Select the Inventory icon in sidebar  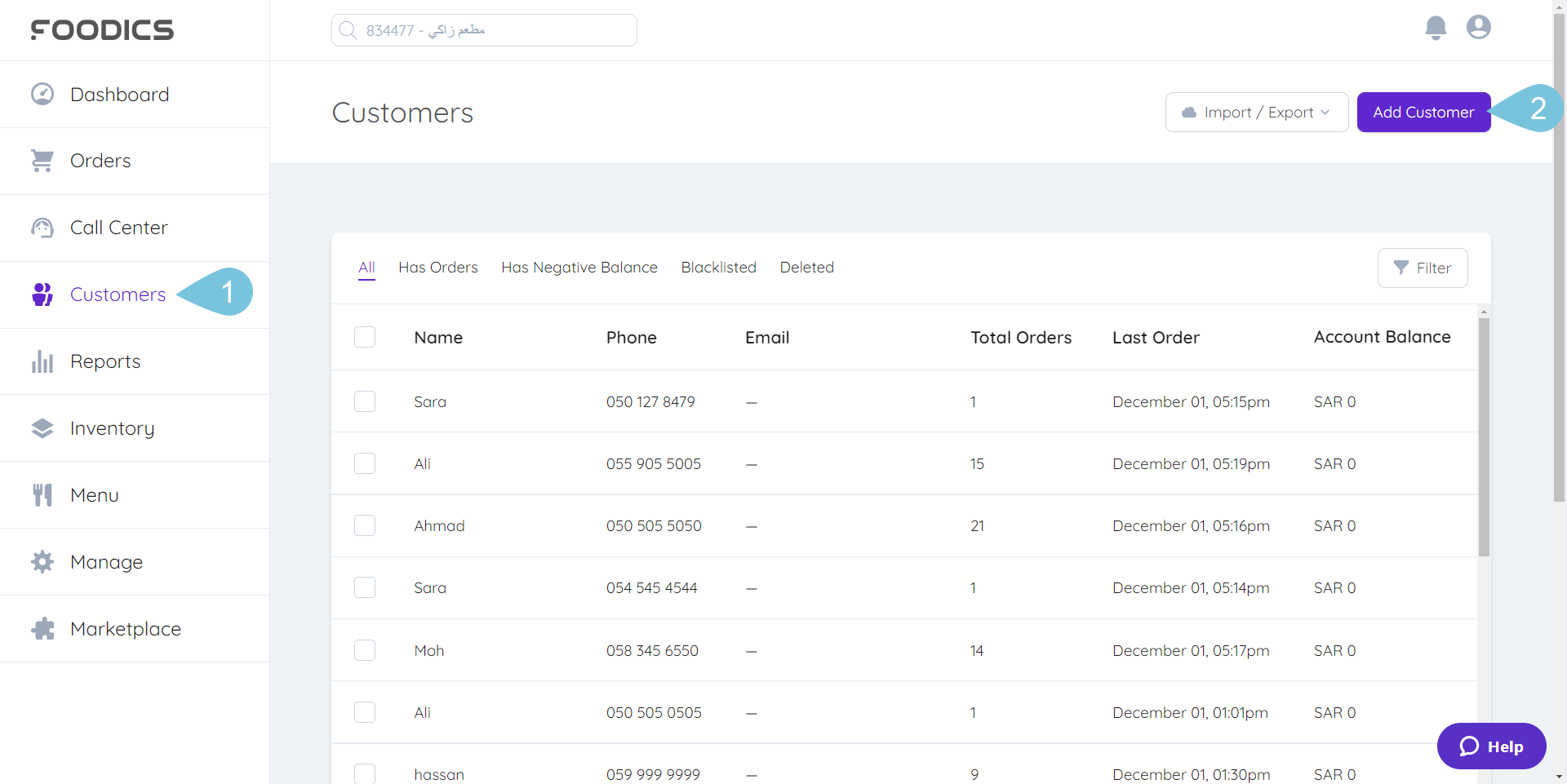click(x=42, y=427)
